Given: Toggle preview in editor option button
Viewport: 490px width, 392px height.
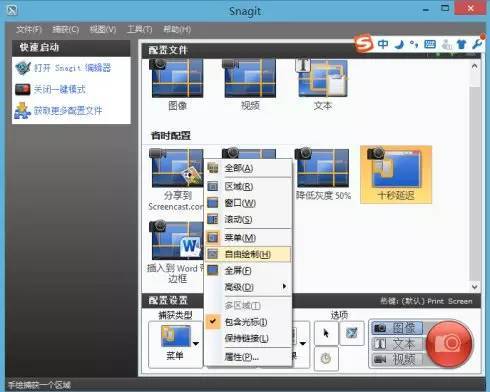Looking at the screenshot, I should click(x=352, y=333).
